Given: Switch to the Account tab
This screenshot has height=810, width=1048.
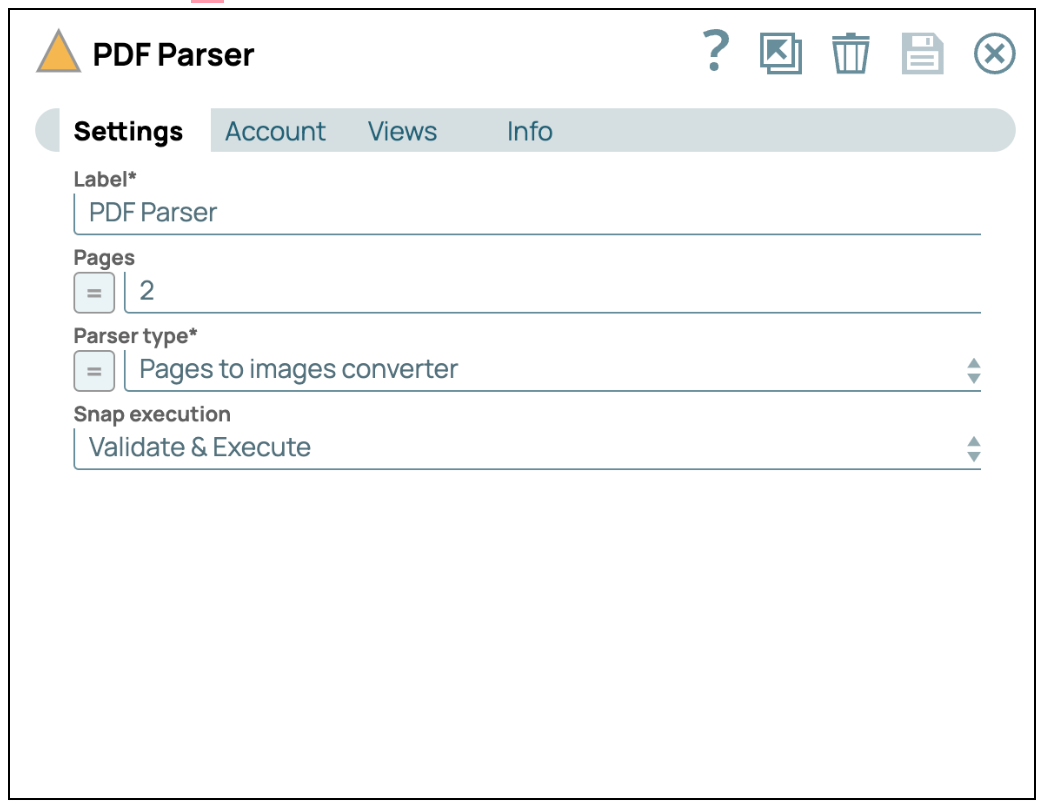Looking at the screenshot, I should click(x=275, y=132).
